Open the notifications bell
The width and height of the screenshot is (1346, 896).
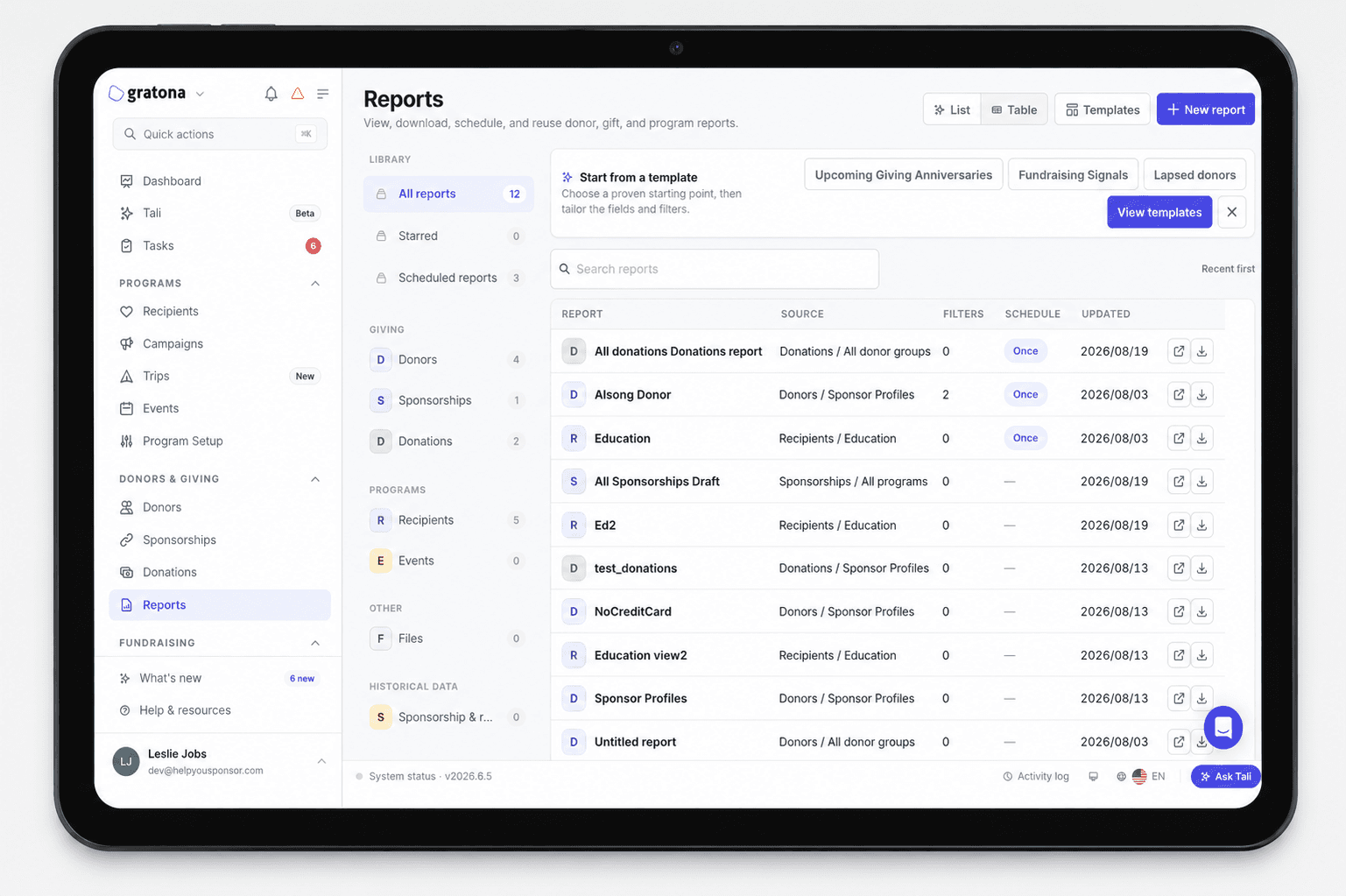(x=271, y=94)
